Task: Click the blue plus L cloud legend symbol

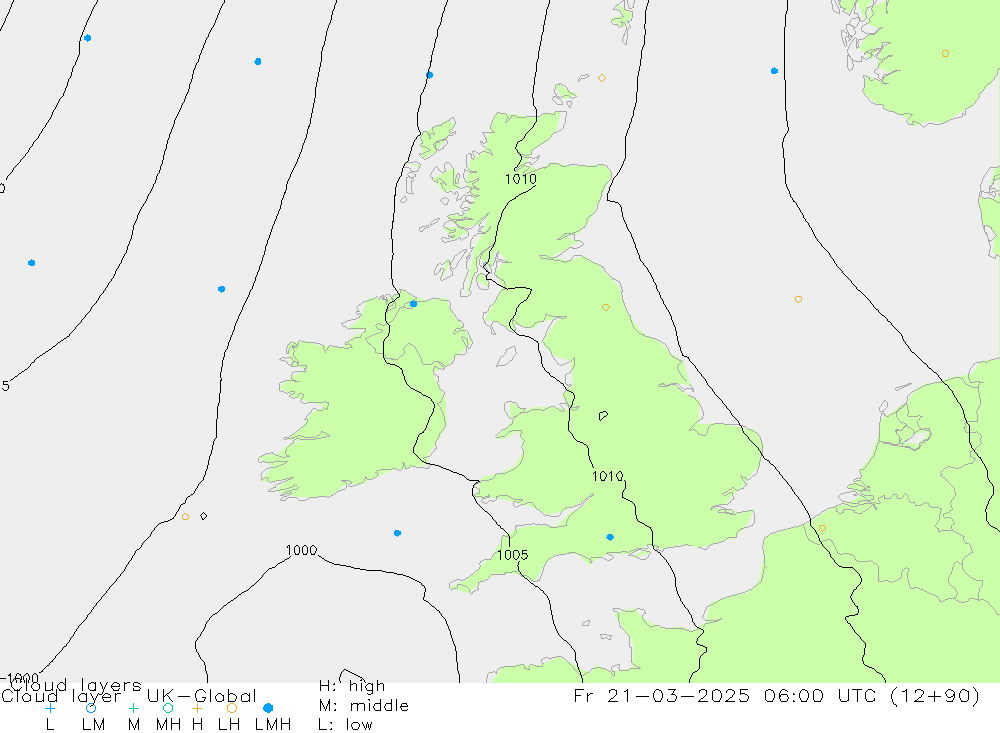Action: (50, 708)
